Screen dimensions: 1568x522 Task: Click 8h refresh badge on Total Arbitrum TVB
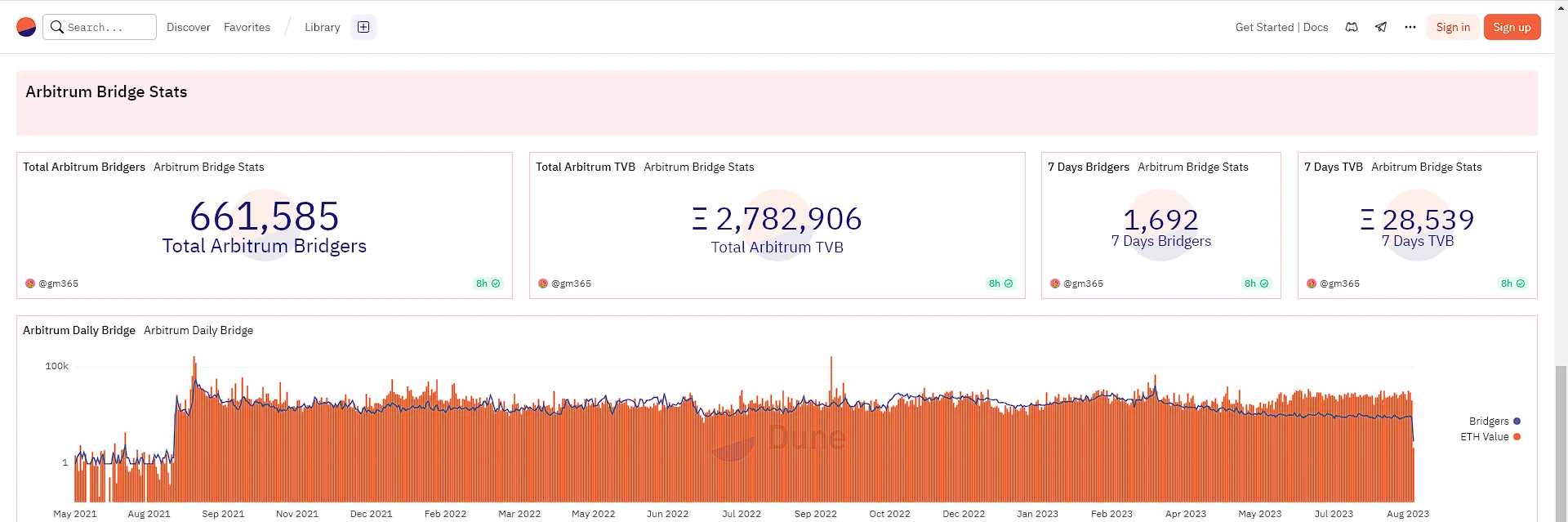tap(1001, 283)
